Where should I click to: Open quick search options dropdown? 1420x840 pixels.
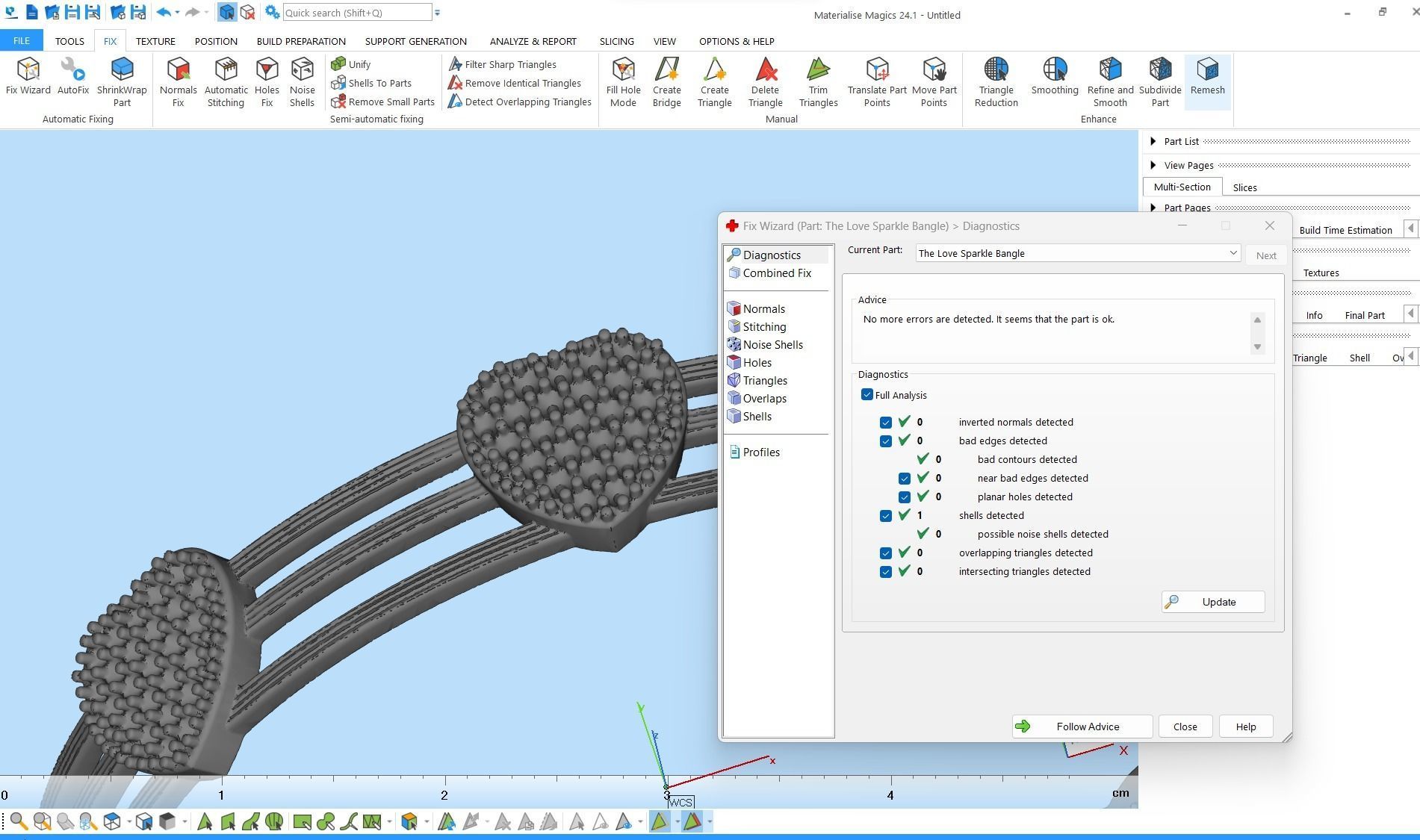[438, 13]
